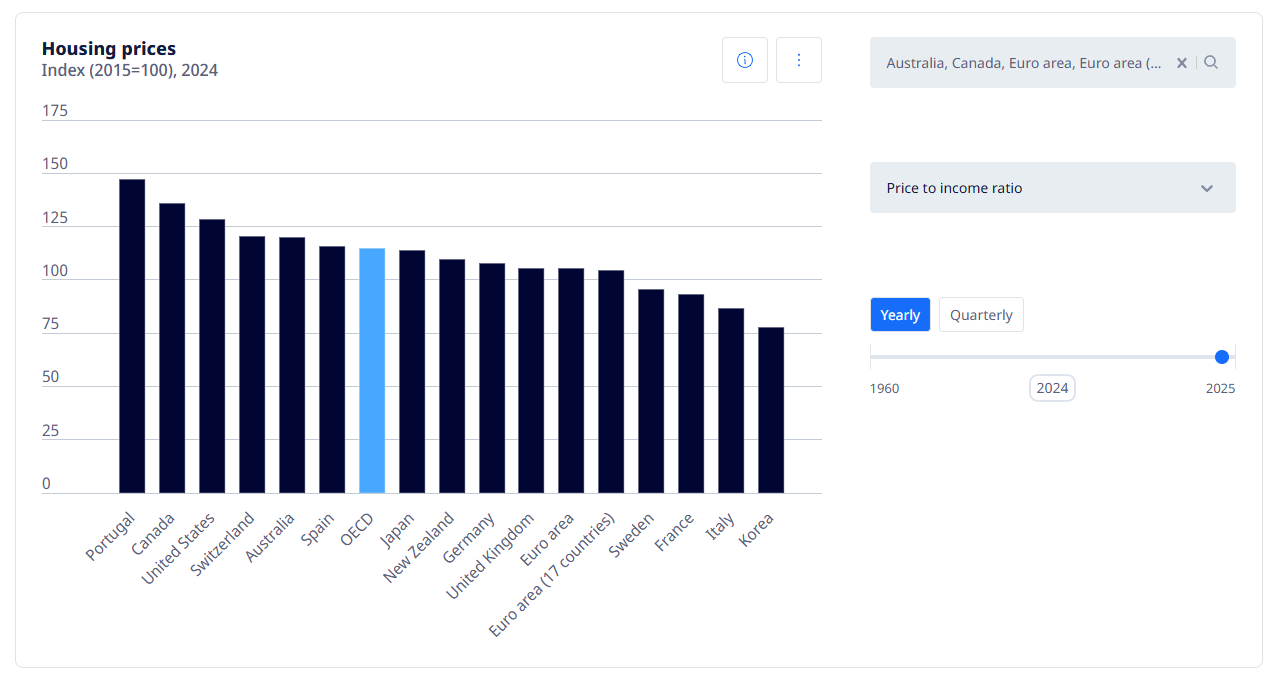Screen dimensions: 1283x682
Task: Click the country selection search field
Action: [x=1023, y=63]
